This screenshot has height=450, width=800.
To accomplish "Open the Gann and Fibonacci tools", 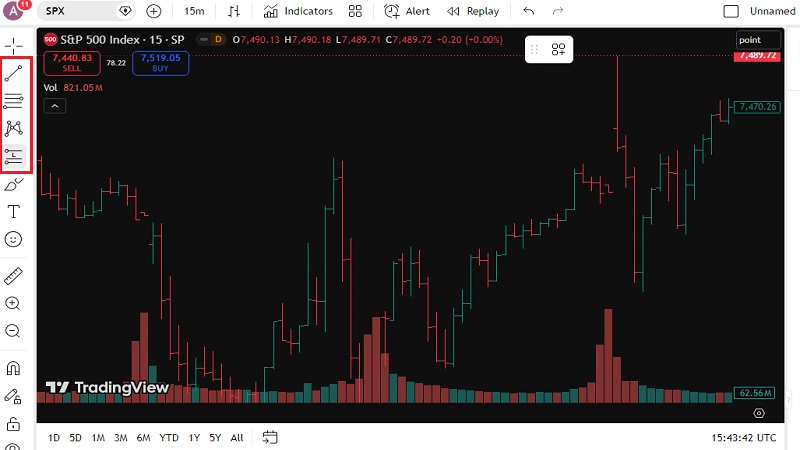I will click(14, 101).
